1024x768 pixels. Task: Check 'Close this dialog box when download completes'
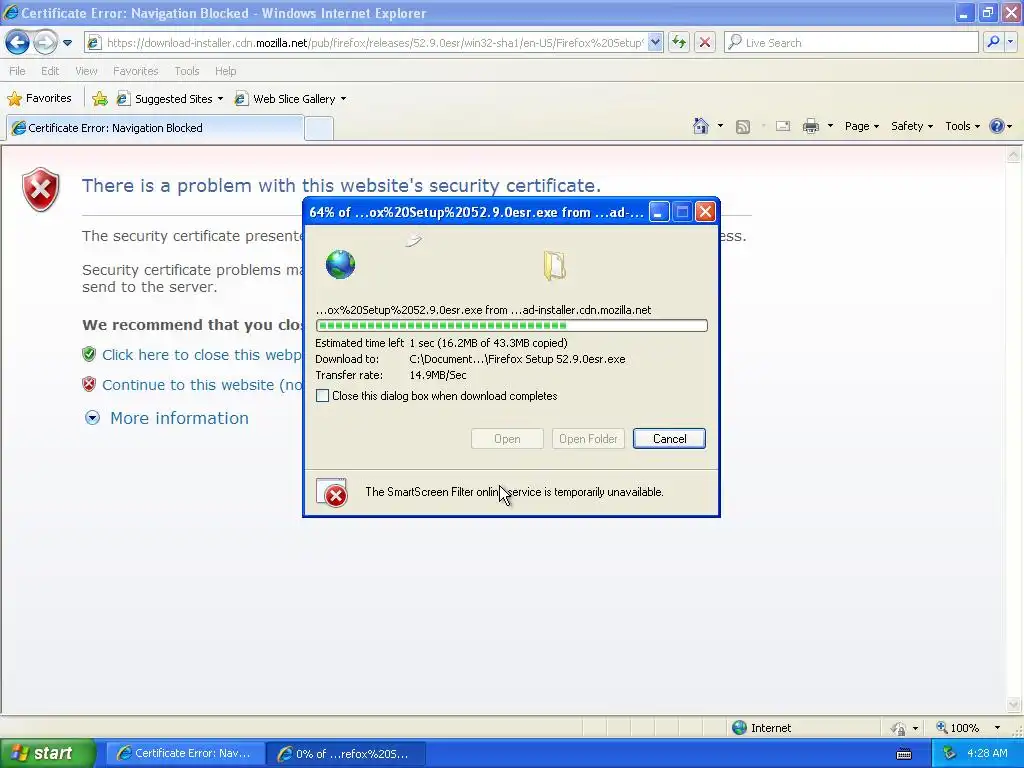pyautogui.click(x=323, y=396)
